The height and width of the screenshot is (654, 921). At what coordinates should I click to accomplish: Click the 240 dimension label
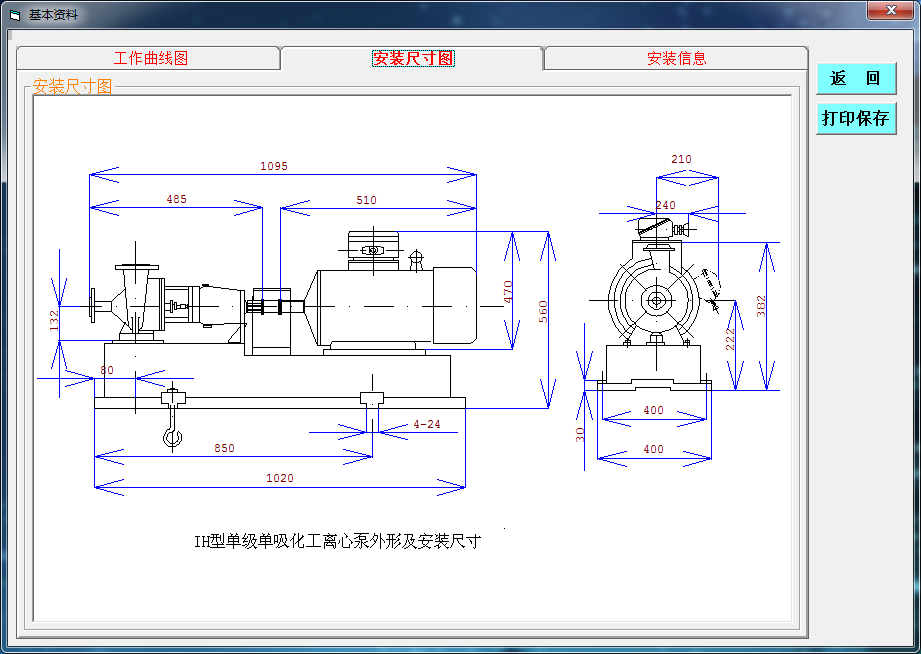click(665, 205)
